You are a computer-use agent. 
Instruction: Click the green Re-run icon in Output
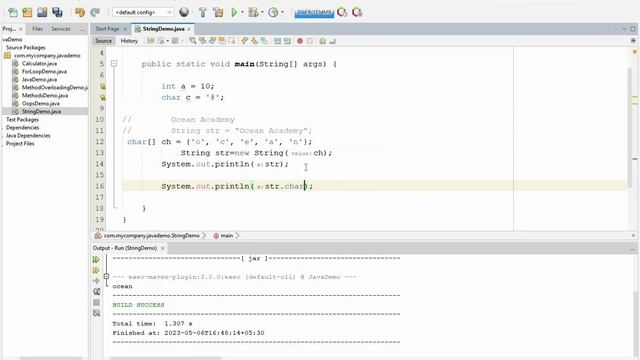click(96, 260)
